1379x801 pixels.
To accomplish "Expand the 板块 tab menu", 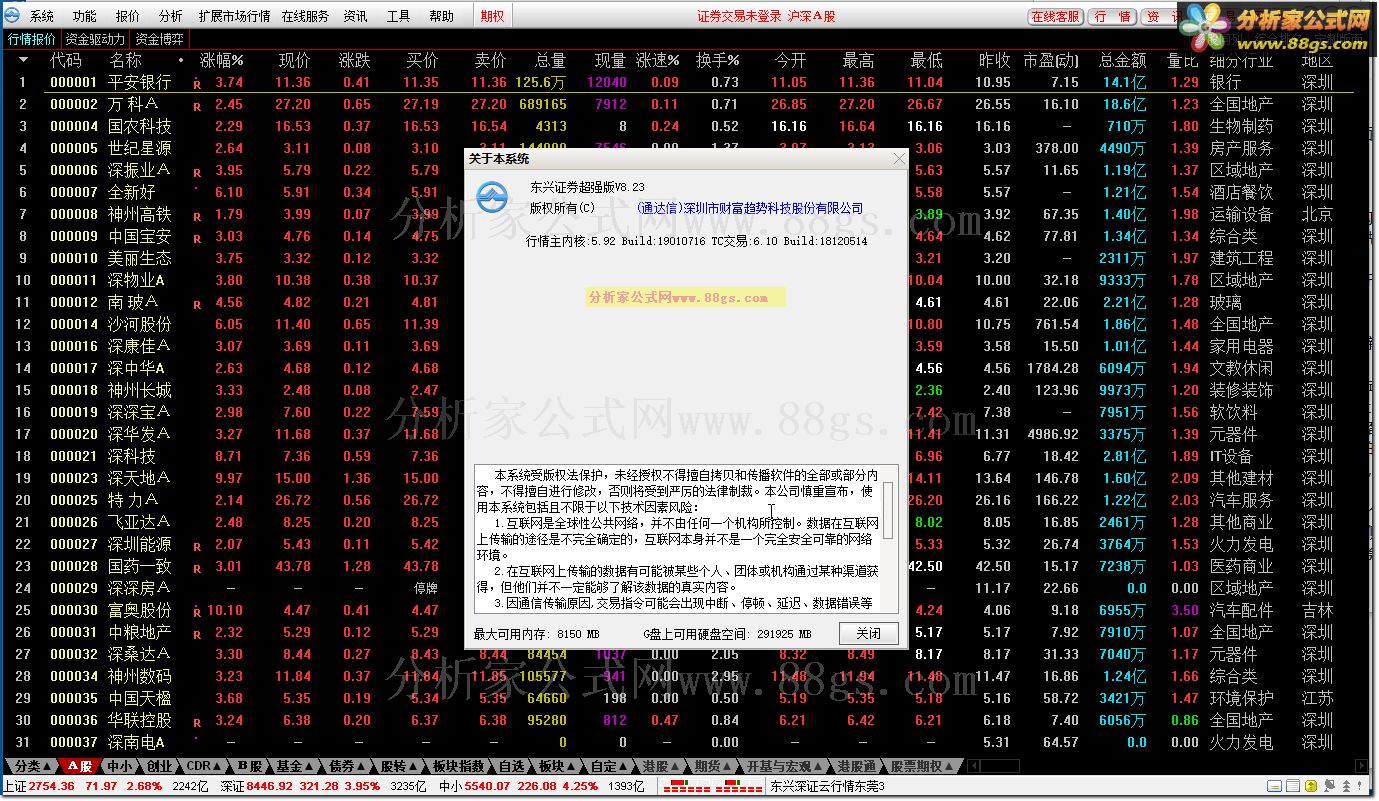I will pyautogui.click(x=573, y=767).
